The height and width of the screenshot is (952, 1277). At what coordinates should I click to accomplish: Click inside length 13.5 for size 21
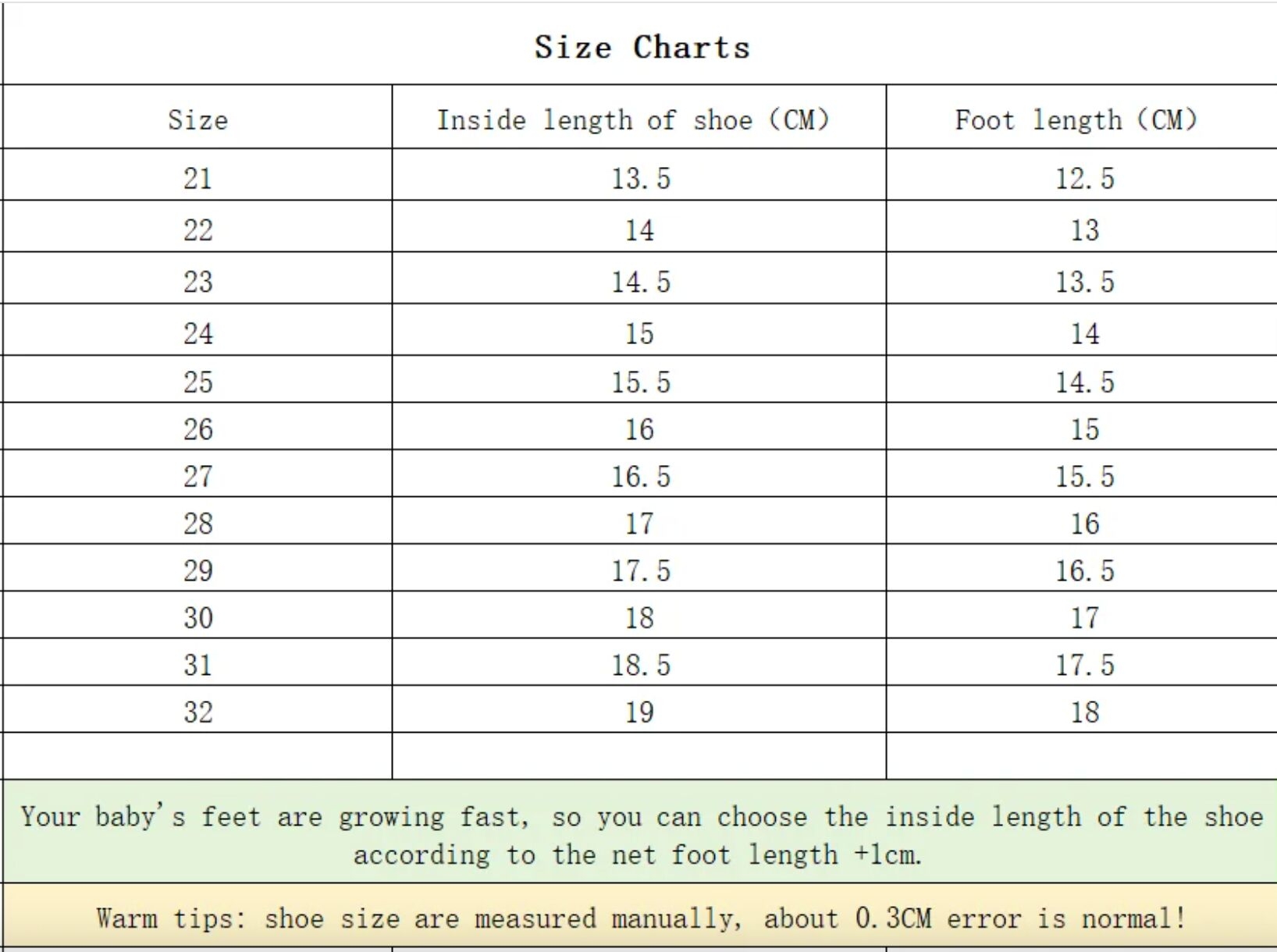point(640,178)
